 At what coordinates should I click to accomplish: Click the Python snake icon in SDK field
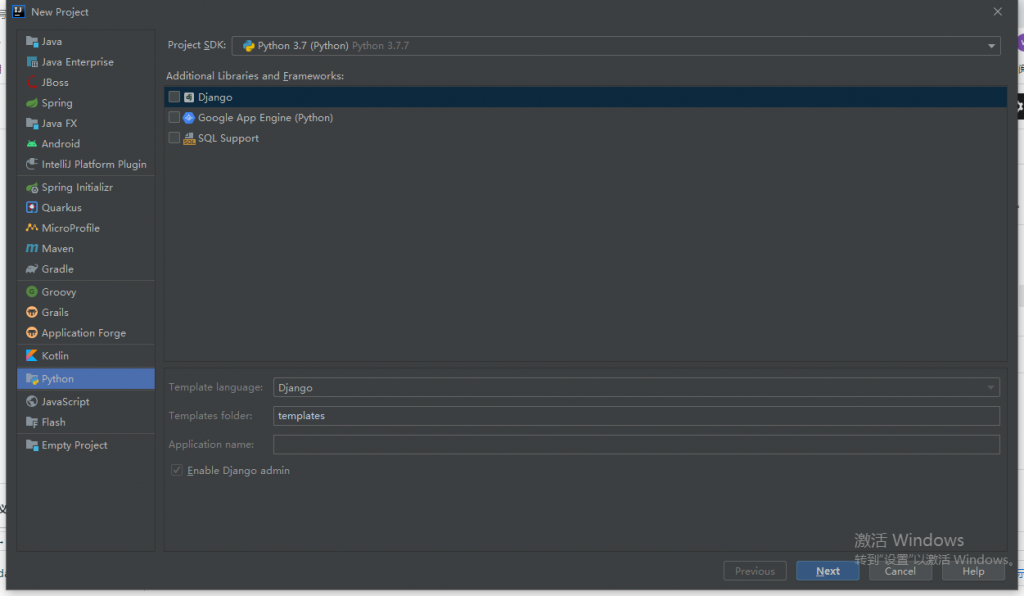[x=248, y=46]
